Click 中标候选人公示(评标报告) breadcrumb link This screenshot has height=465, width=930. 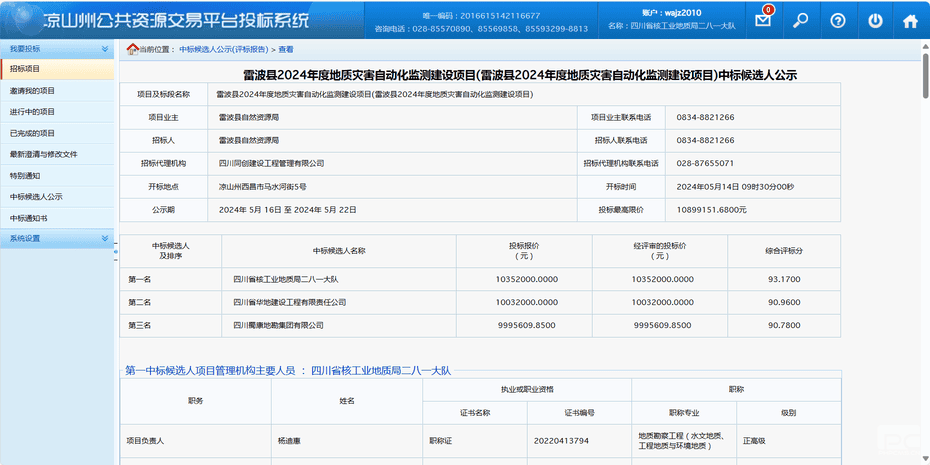tap(222, 49)
